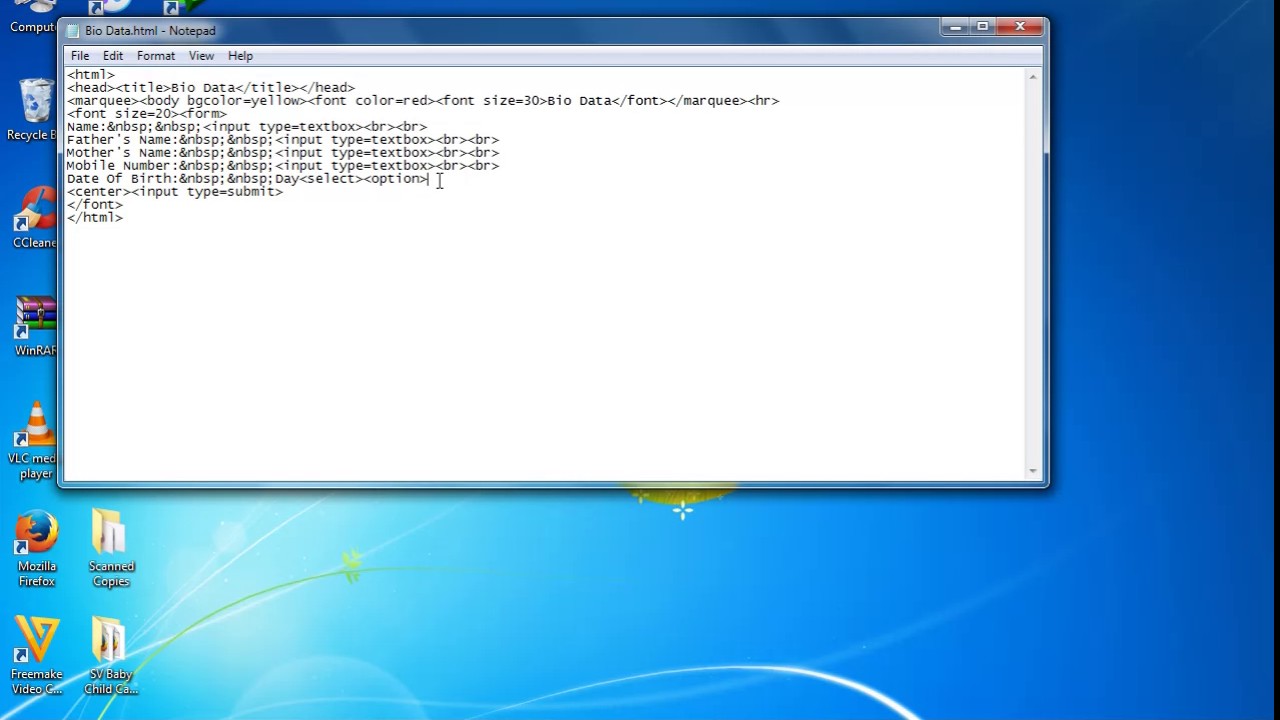Click the closing </font> tag line

tap(95, 205)
